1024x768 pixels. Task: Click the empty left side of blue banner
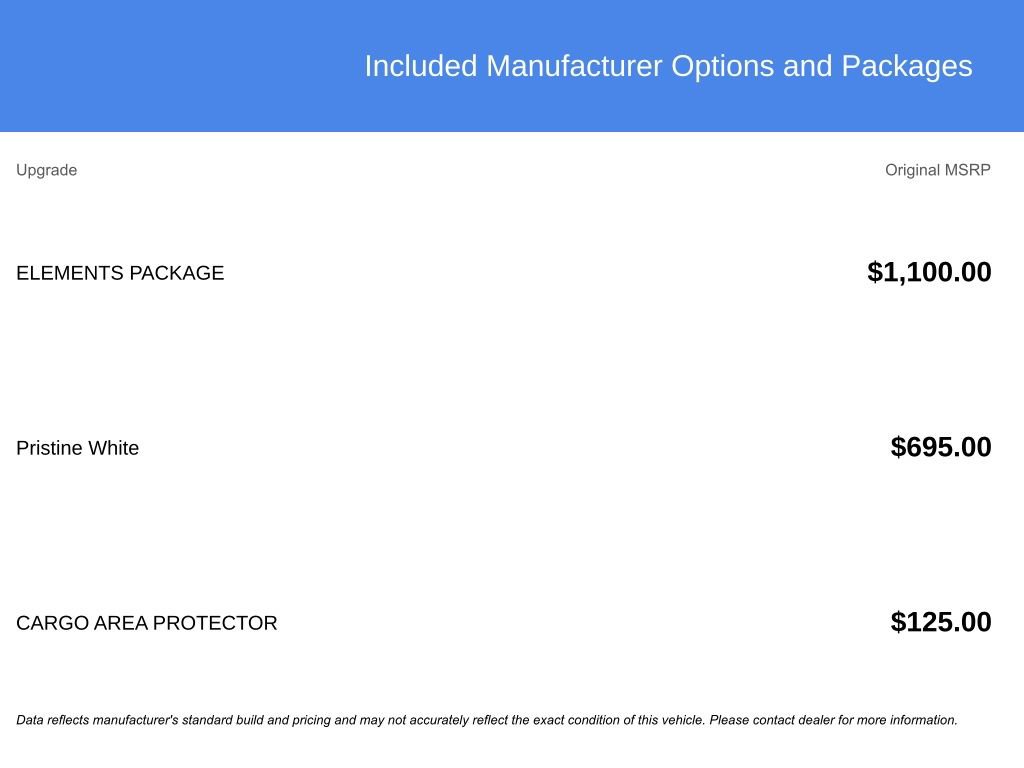[x=150, y=66]
